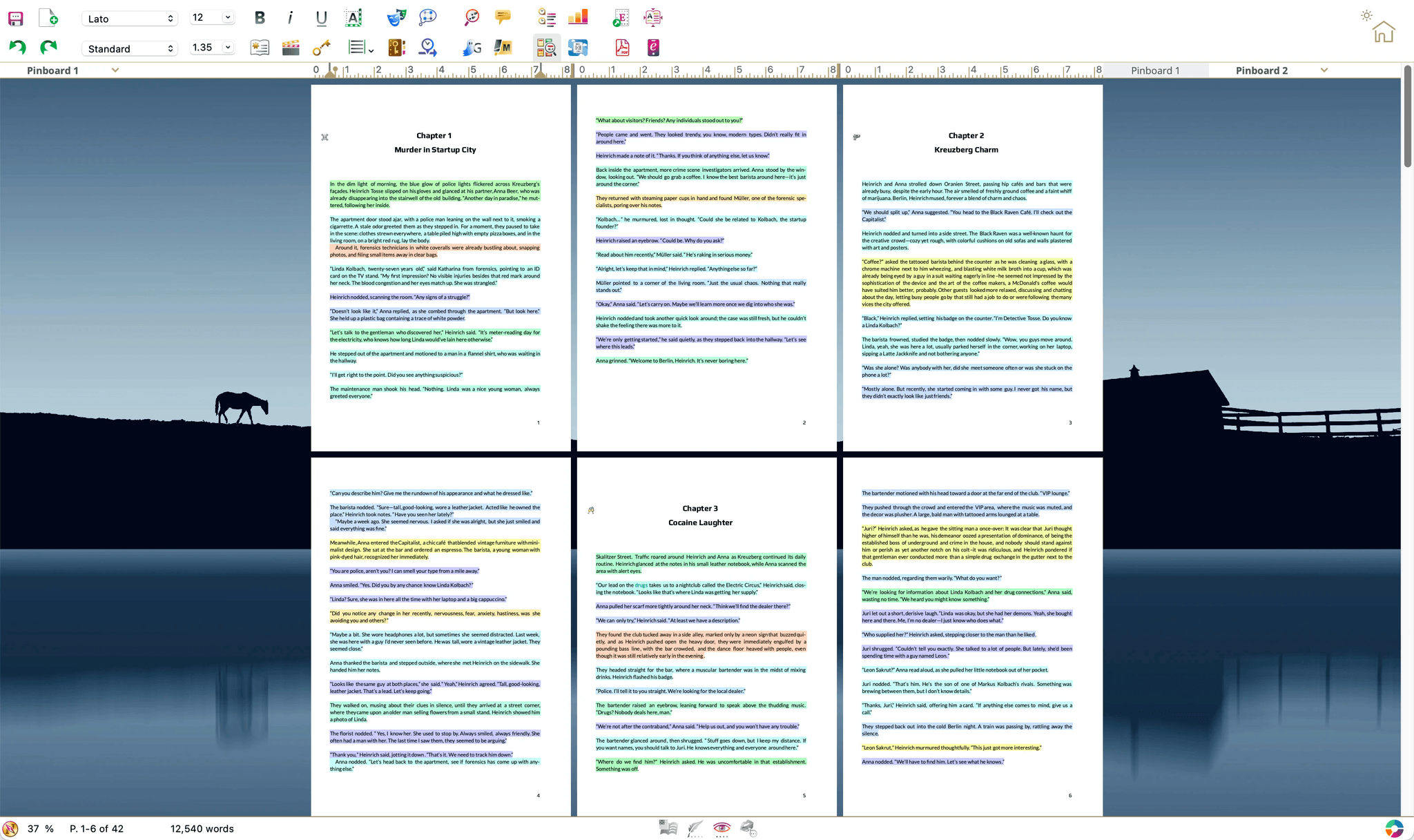The height and width of the screenshot is (840, 1414).
Task: Apply Bold formatting button
Action: click(x=260, y=18)
